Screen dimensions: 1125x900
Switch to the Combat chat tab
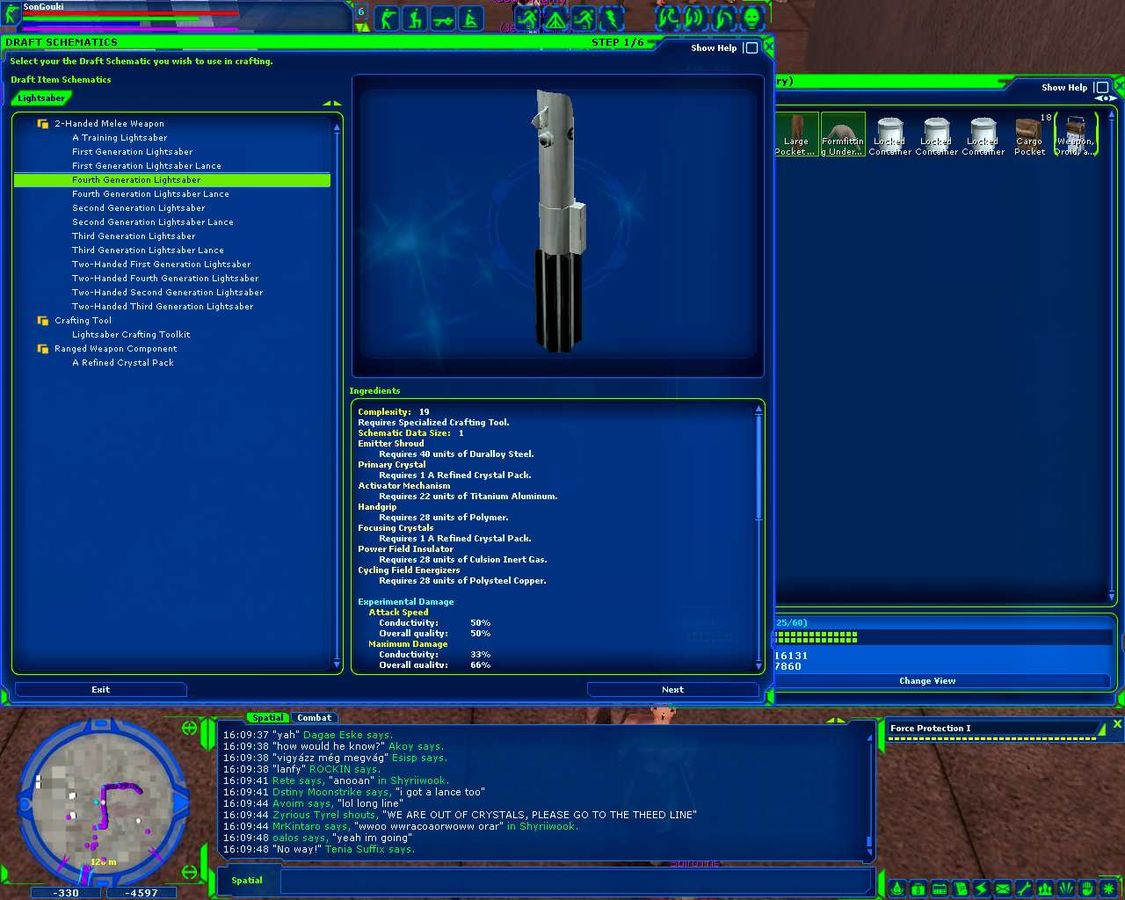coord(314,718)
